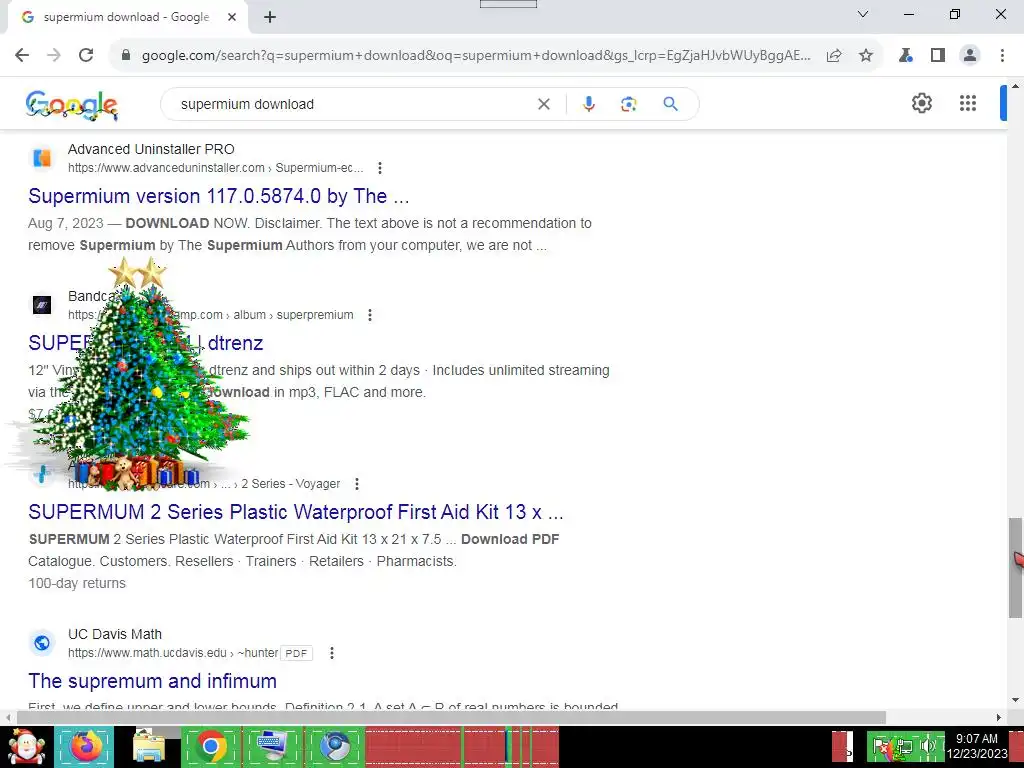The image size is (1024, 768).
Task: Click the scroll up arrow
Action: click(1015, 86)
